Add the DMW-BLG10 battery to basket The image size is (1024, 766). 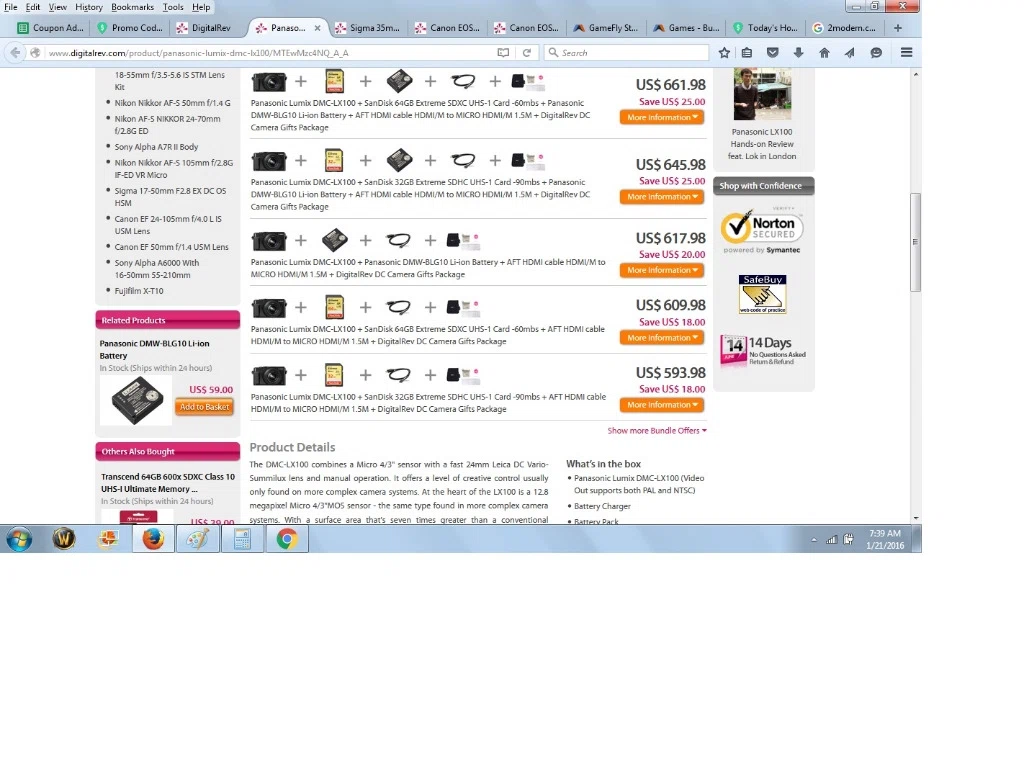204,407
